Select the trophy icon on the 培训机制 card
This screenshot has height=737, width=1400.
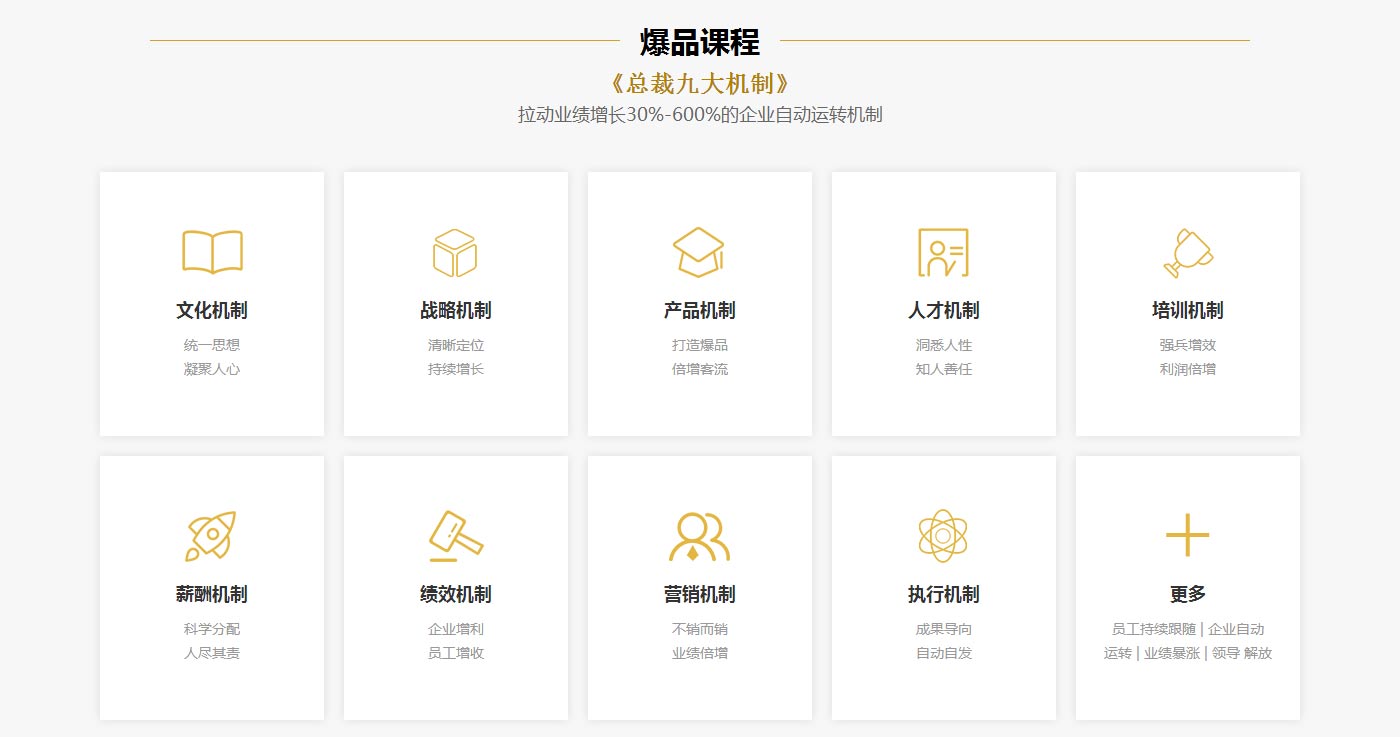coord(1187,252)
